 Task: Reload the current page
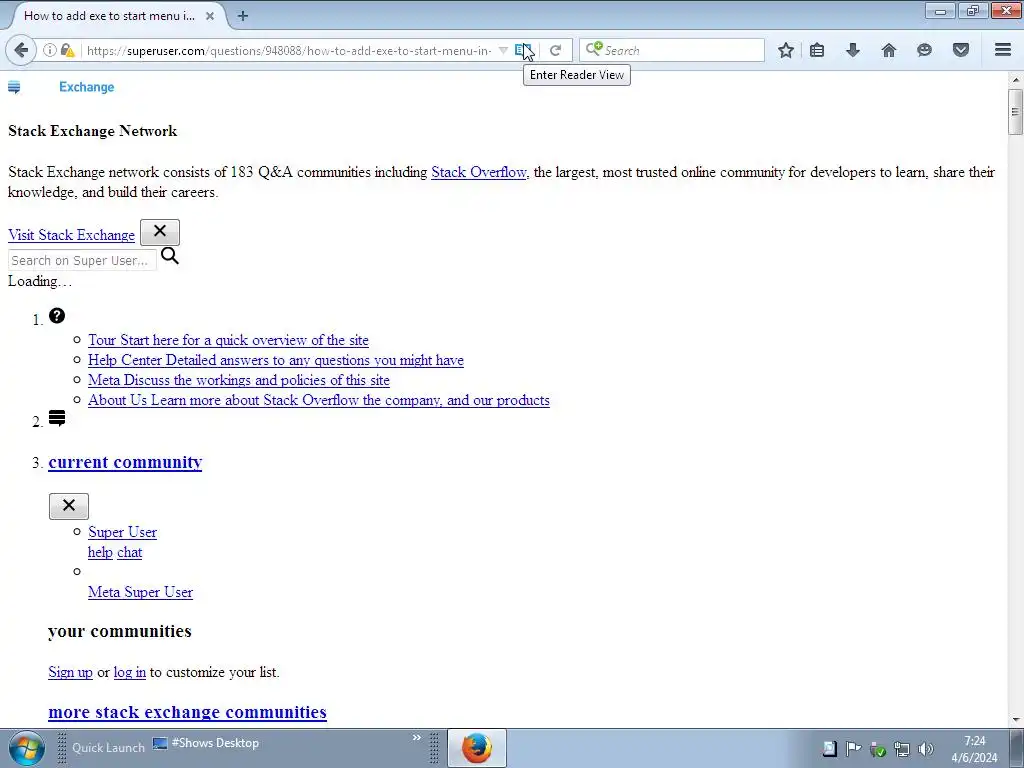pos(555,50)
